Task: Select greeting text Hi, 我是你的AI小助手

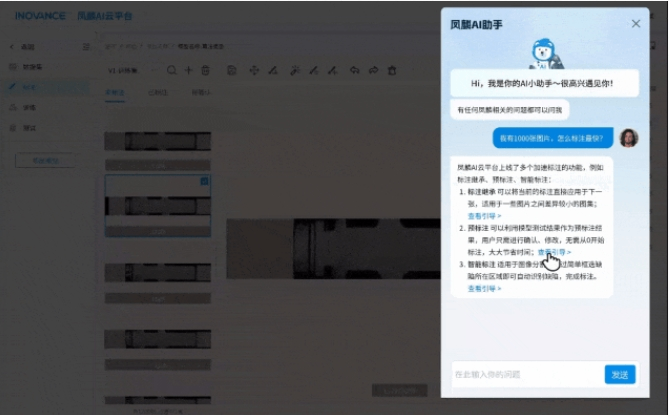Action: click(542, 83)
